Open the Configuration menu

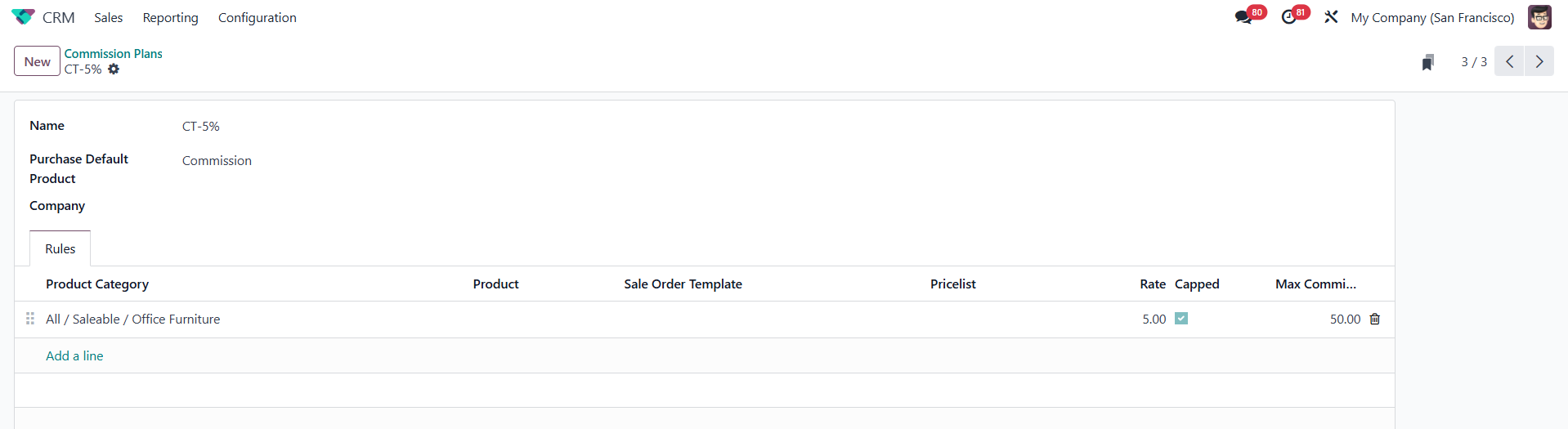point(257,17)
